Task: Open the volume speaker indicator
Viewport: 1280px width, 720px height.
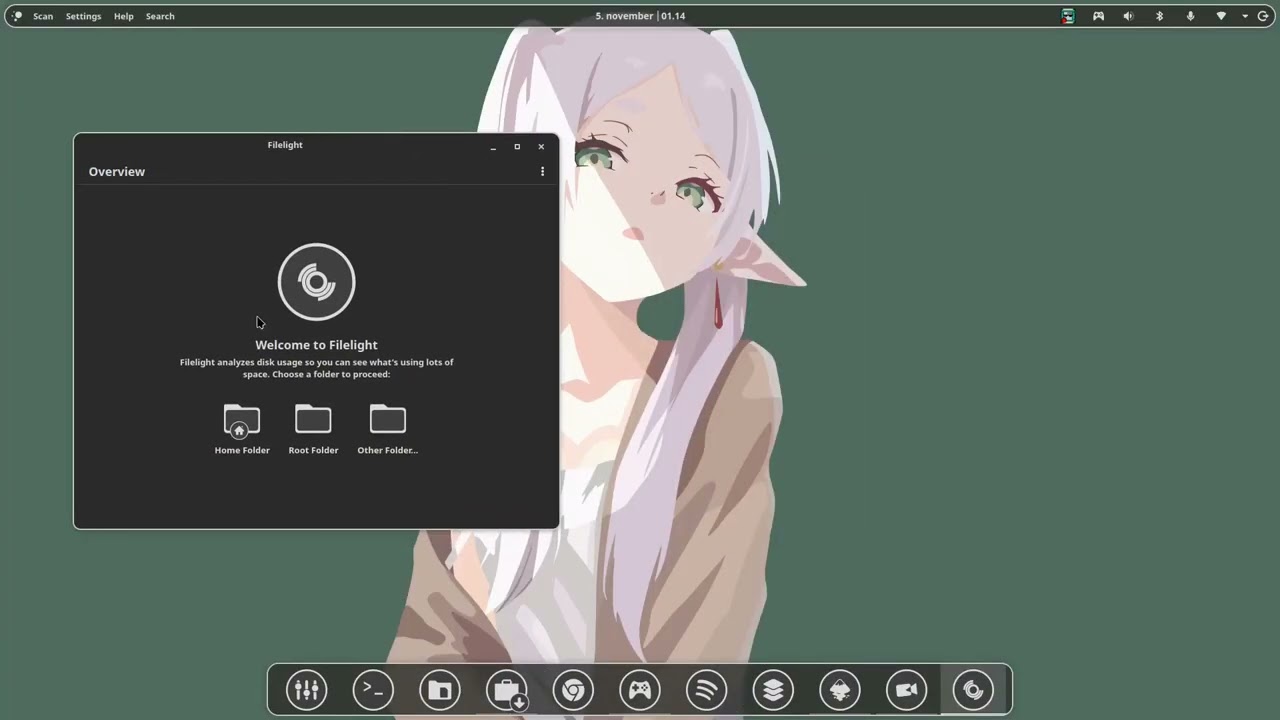Action: pyautogui.click(x=1128, y=16)
